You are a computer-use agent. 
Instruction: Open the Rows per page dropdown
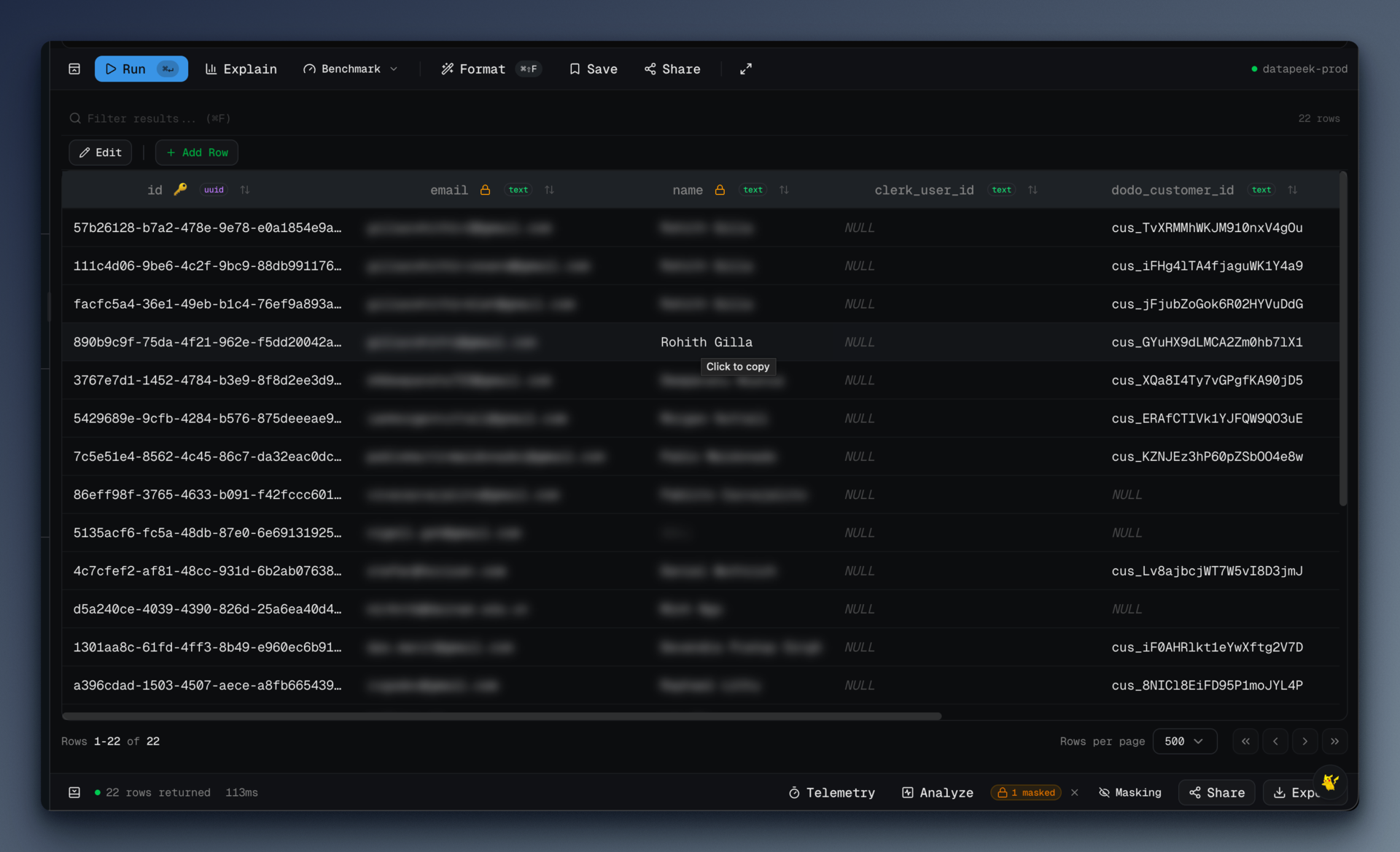[x=1184, y=741]
